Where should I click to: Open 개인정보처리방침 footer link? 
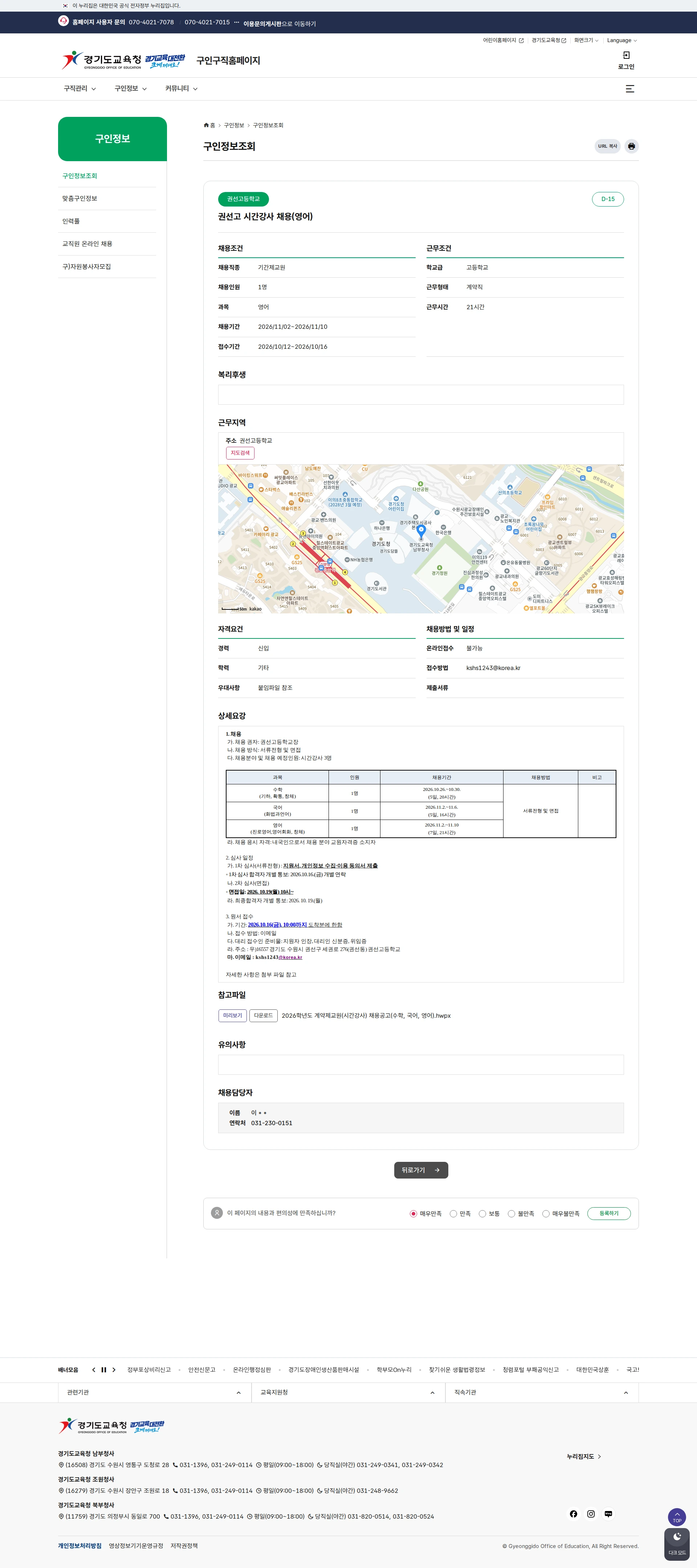(x=80, y=1545)
